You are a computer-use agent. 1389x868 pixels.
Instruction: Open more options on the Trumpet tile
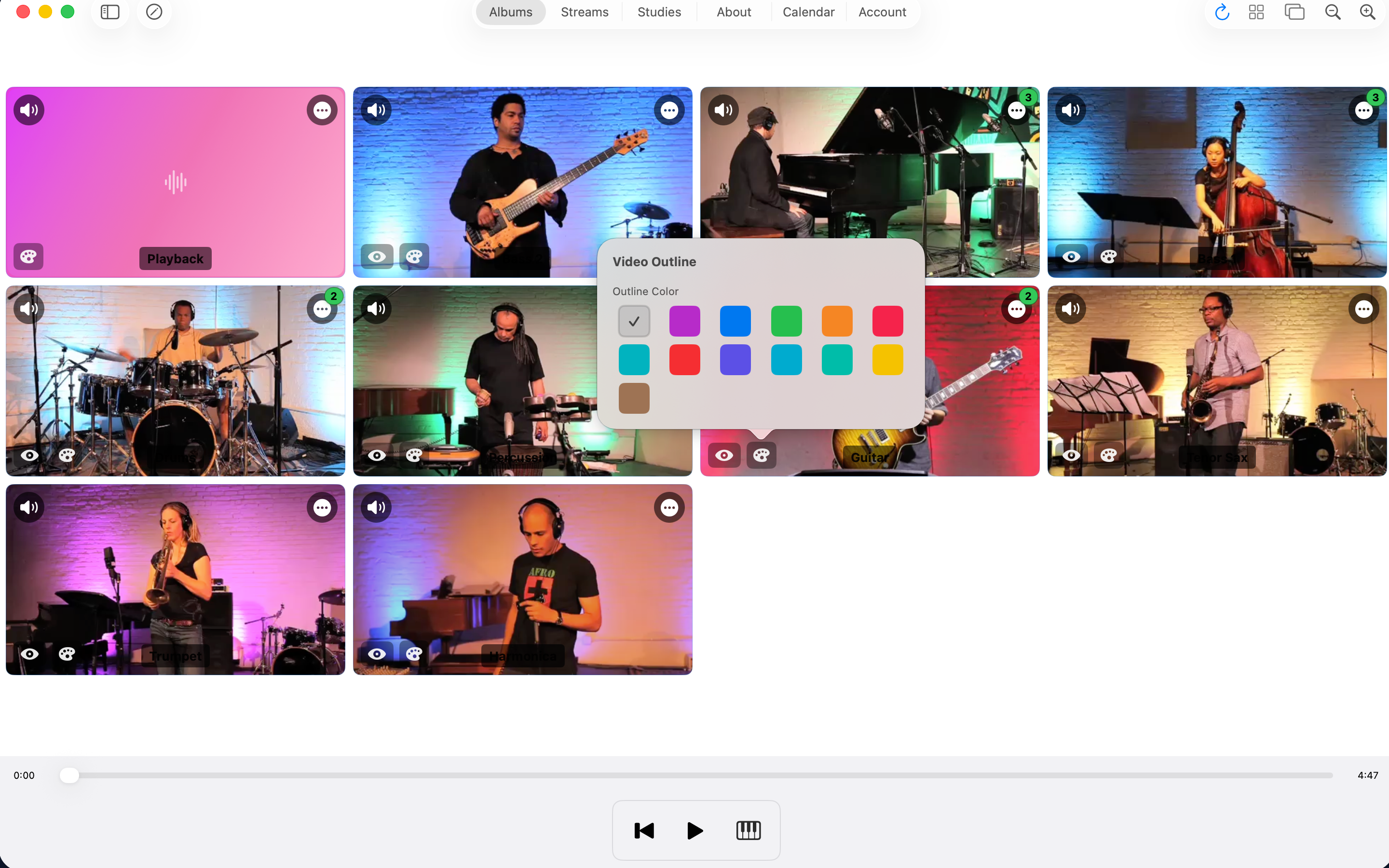pos(322,508)
